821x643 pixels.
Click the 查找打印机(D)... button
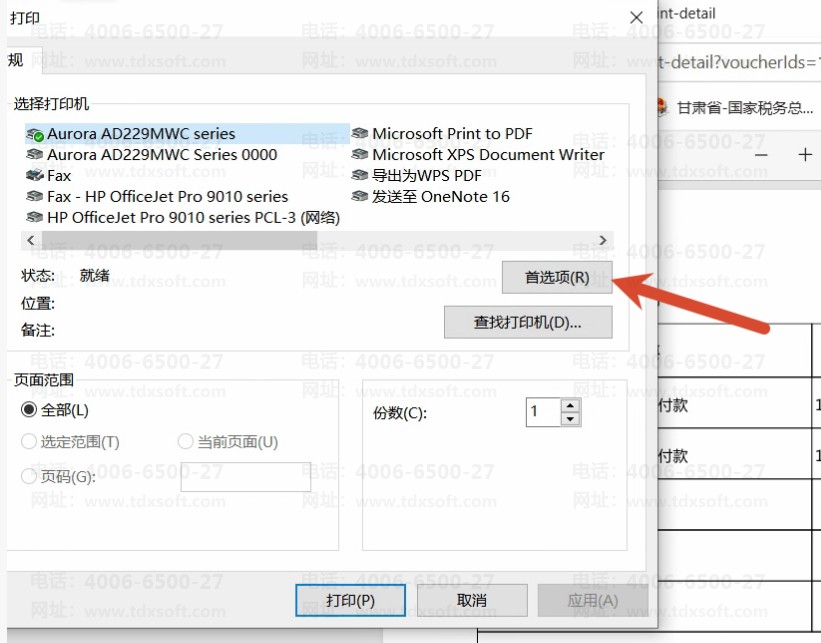coord(528,323)
